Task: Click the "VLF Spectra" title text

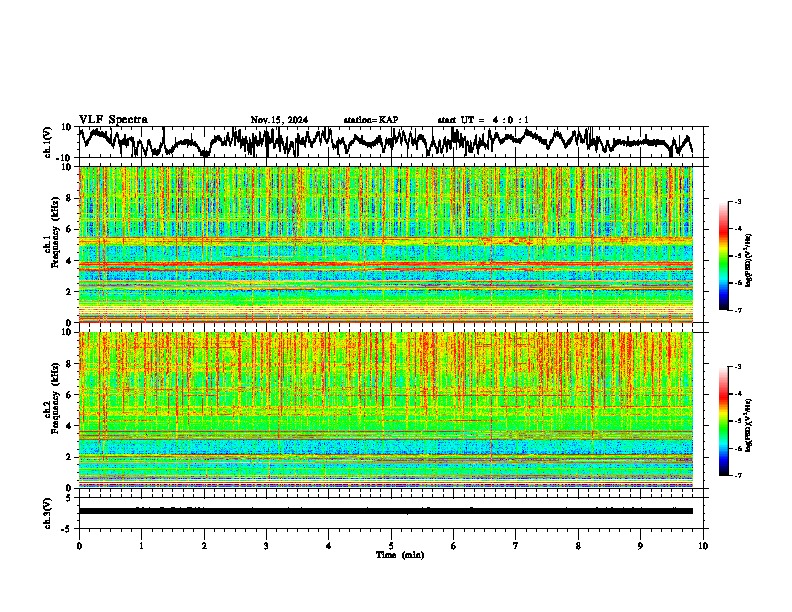Action: (113, 119)
